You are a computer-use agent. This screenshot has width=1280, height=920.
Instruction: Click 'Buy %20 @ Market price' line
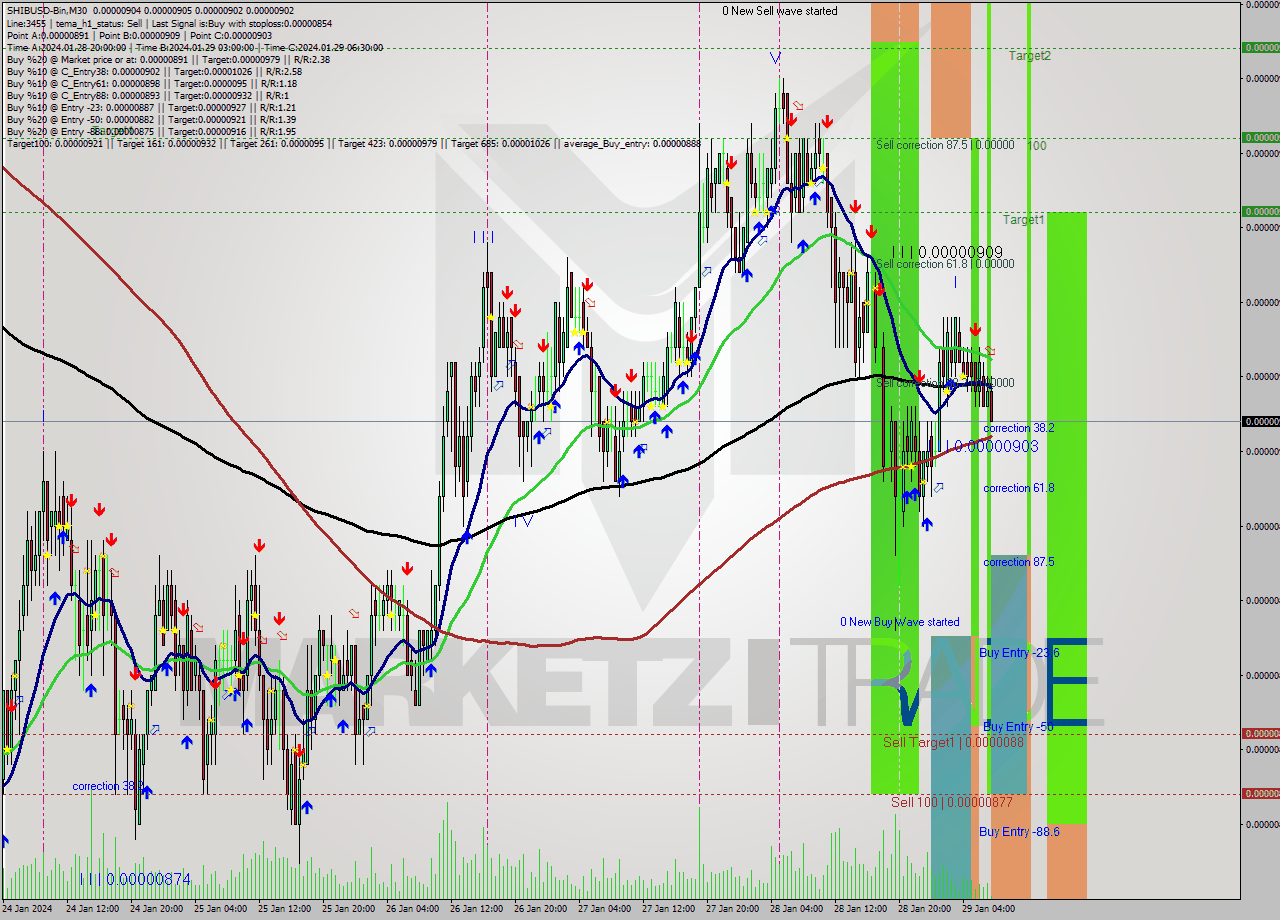168,59
